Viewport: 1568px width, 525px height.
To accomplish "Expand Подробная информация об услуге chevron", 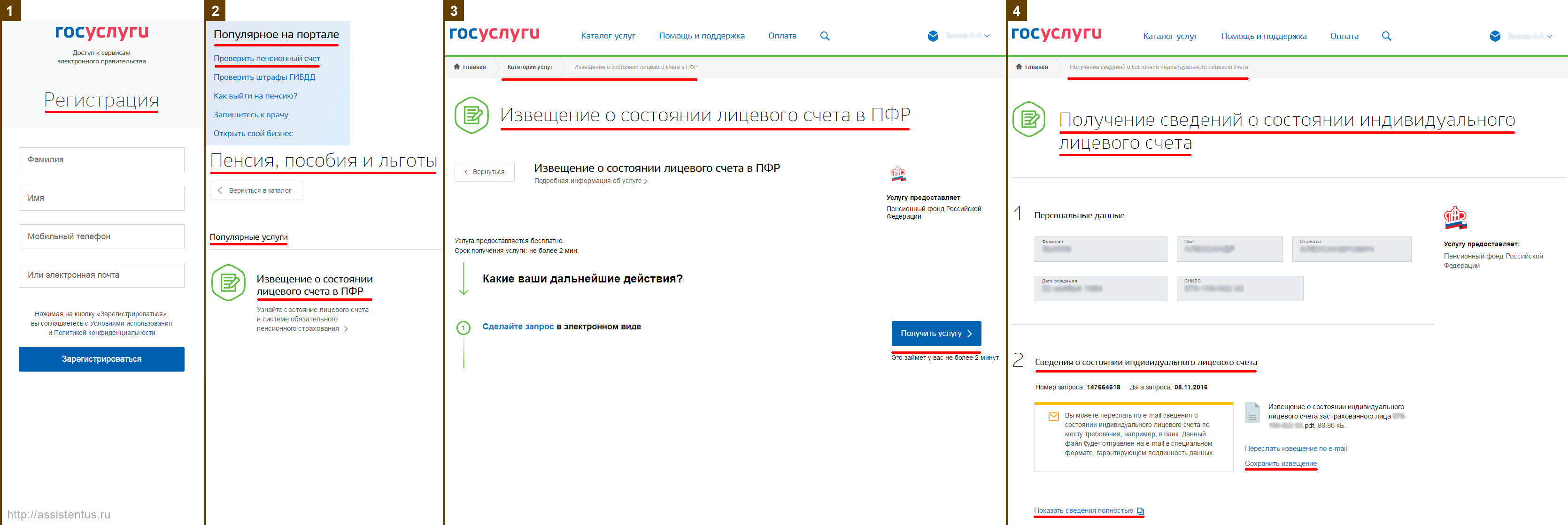I will (646, 181).
